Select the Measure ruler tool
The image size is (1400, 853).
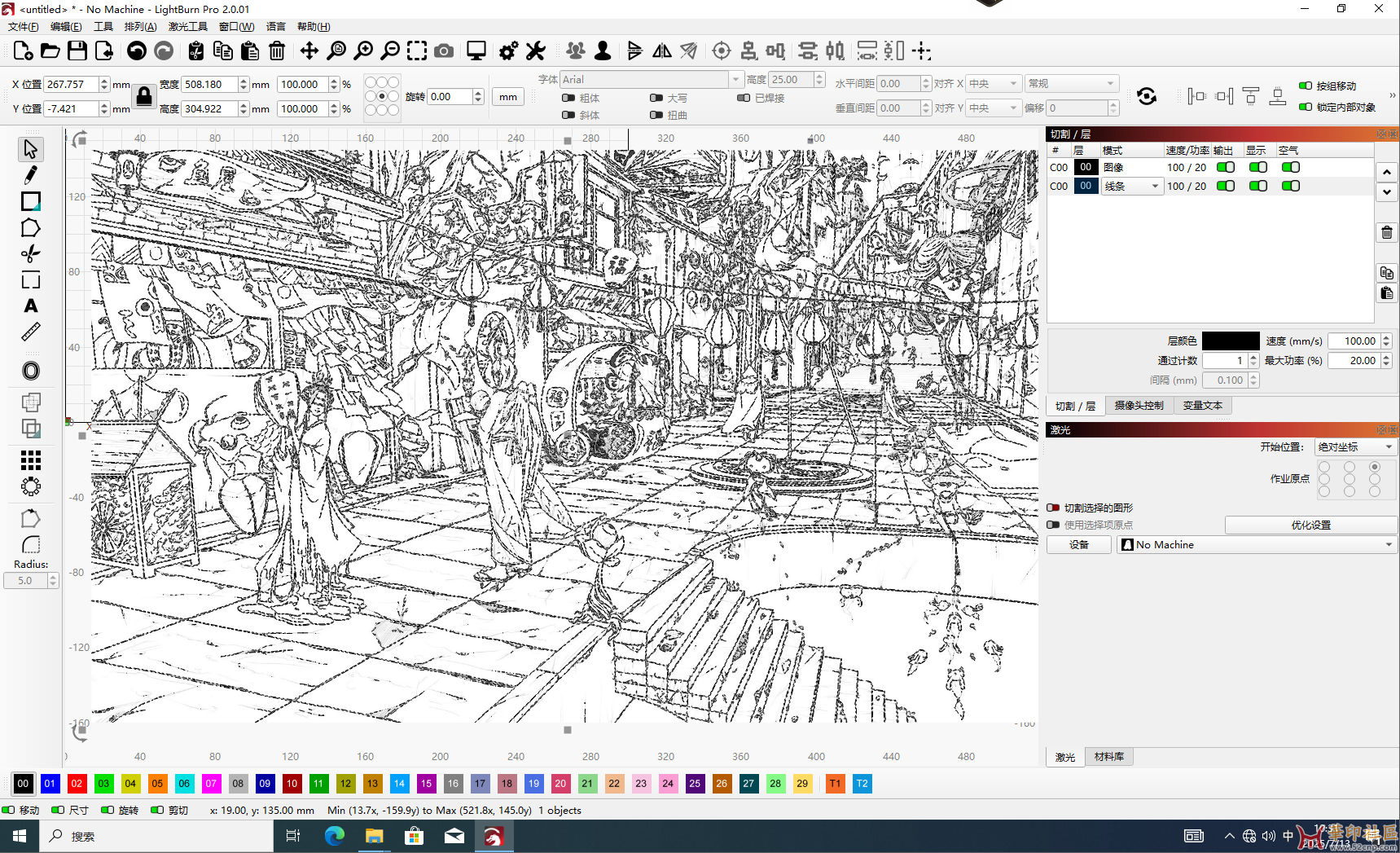31,332
